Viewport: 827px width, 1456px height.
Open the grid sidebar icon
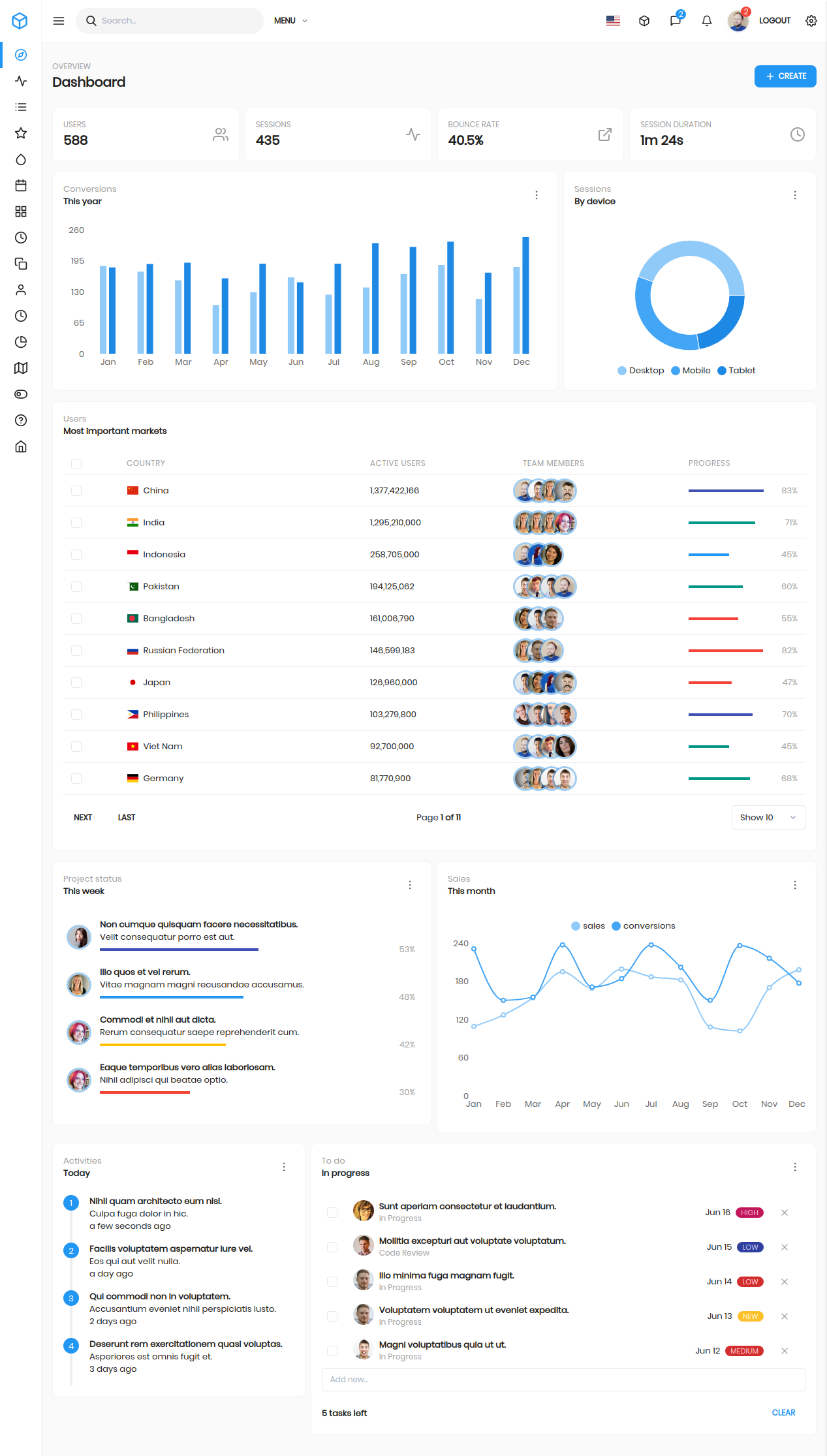[x=21, y=211]
